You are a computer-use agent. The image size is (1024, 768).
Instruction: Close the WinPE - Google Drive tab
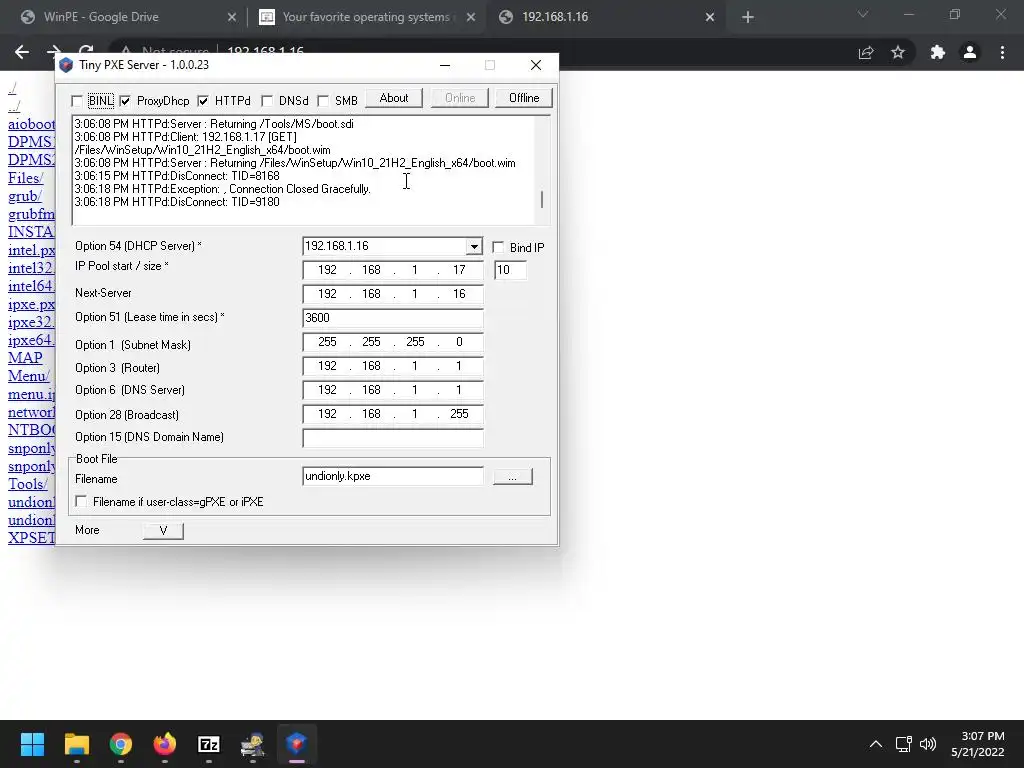point(232,17)
